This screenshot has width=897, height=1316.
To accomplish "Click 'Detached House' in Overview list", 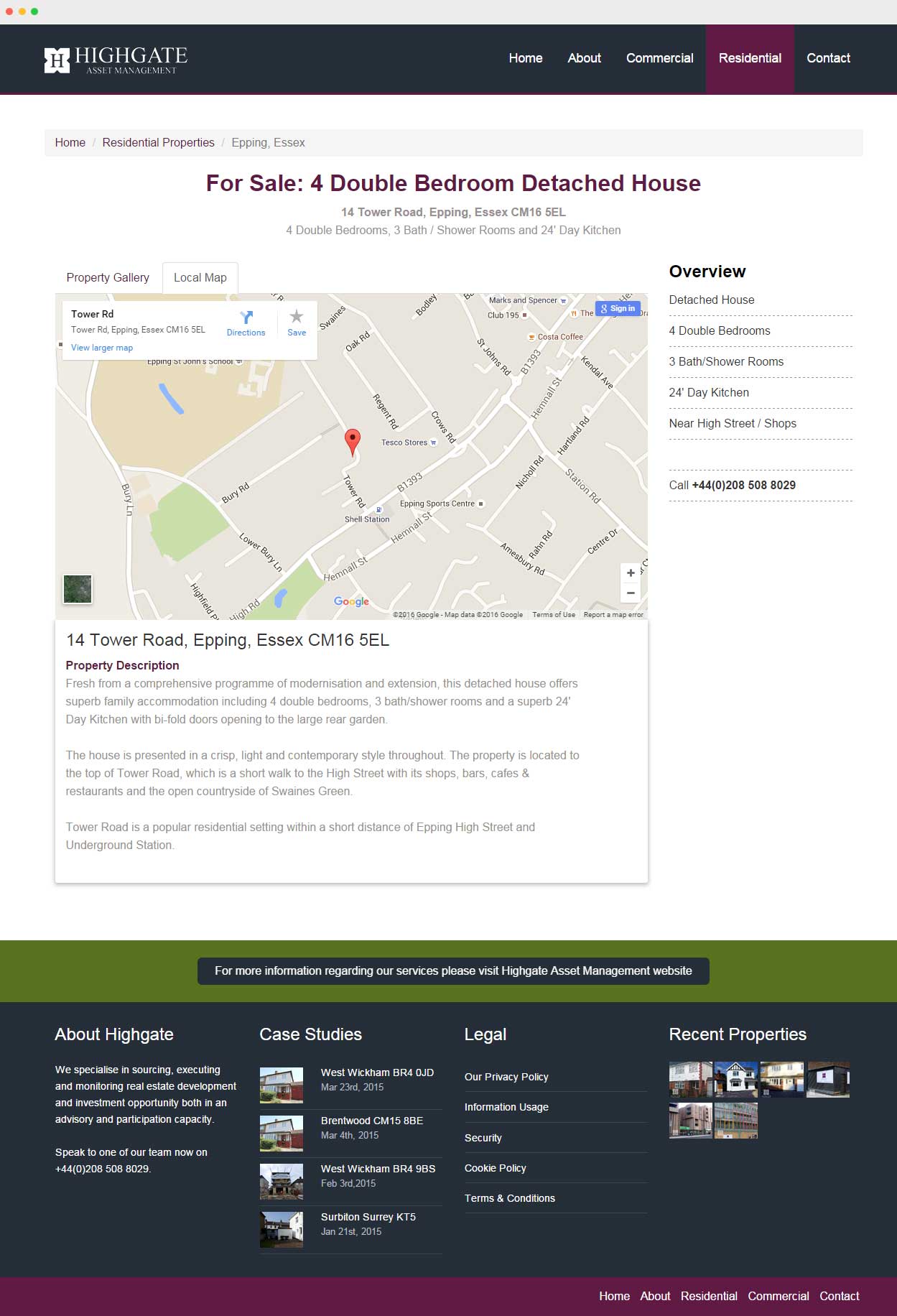I will click(x=712, y=300).
